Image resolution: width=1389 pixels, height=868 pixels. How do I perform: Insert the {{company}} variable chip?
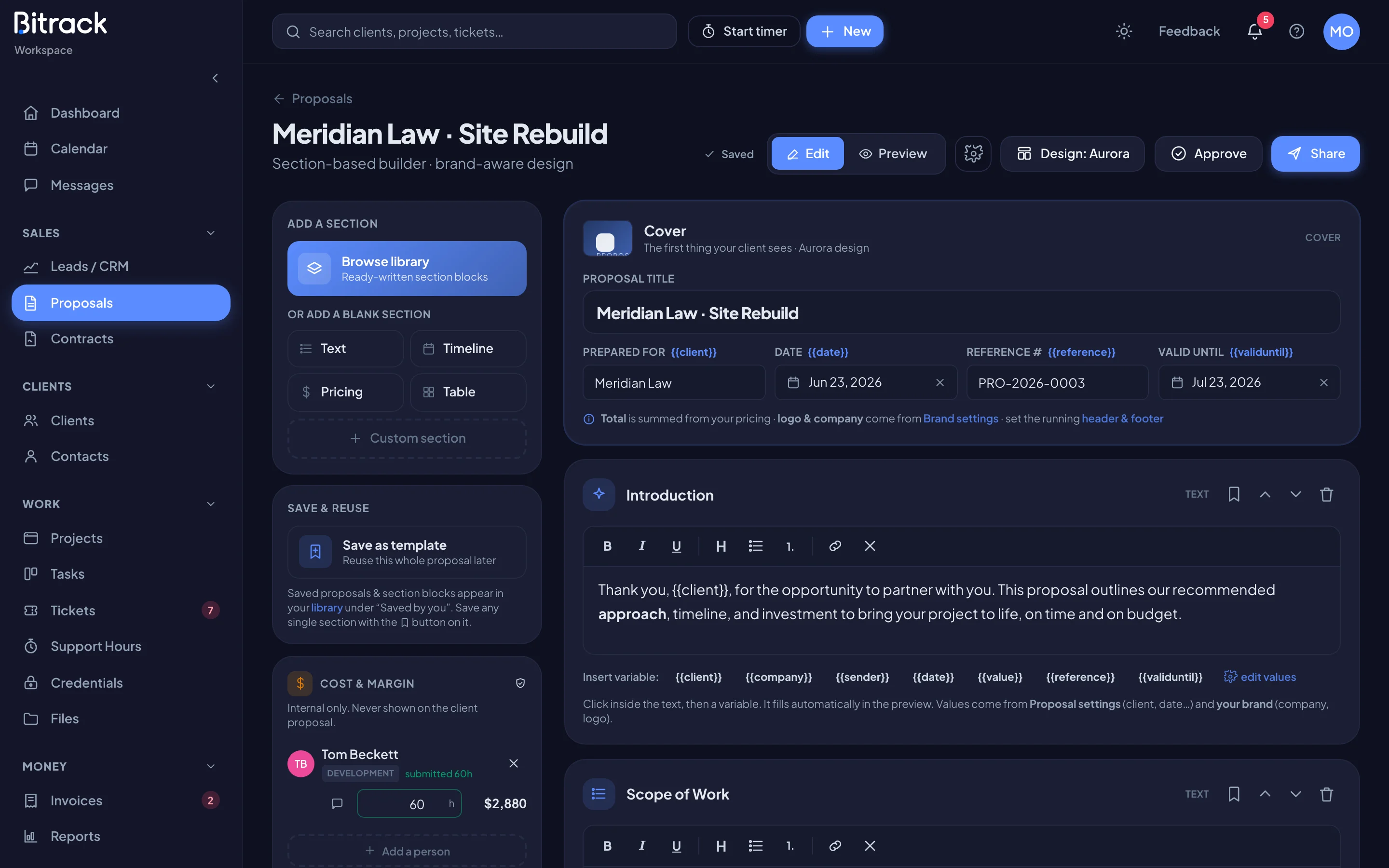[778, 677]
